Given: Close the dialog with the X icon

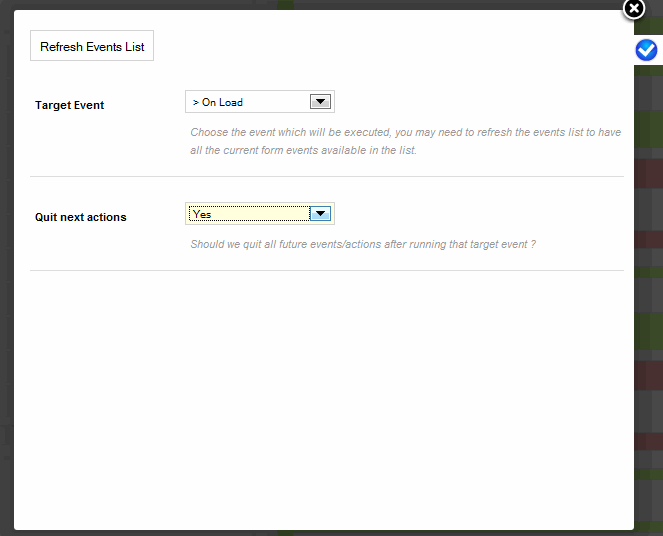Looking at the screenshot, I should 634,8.
